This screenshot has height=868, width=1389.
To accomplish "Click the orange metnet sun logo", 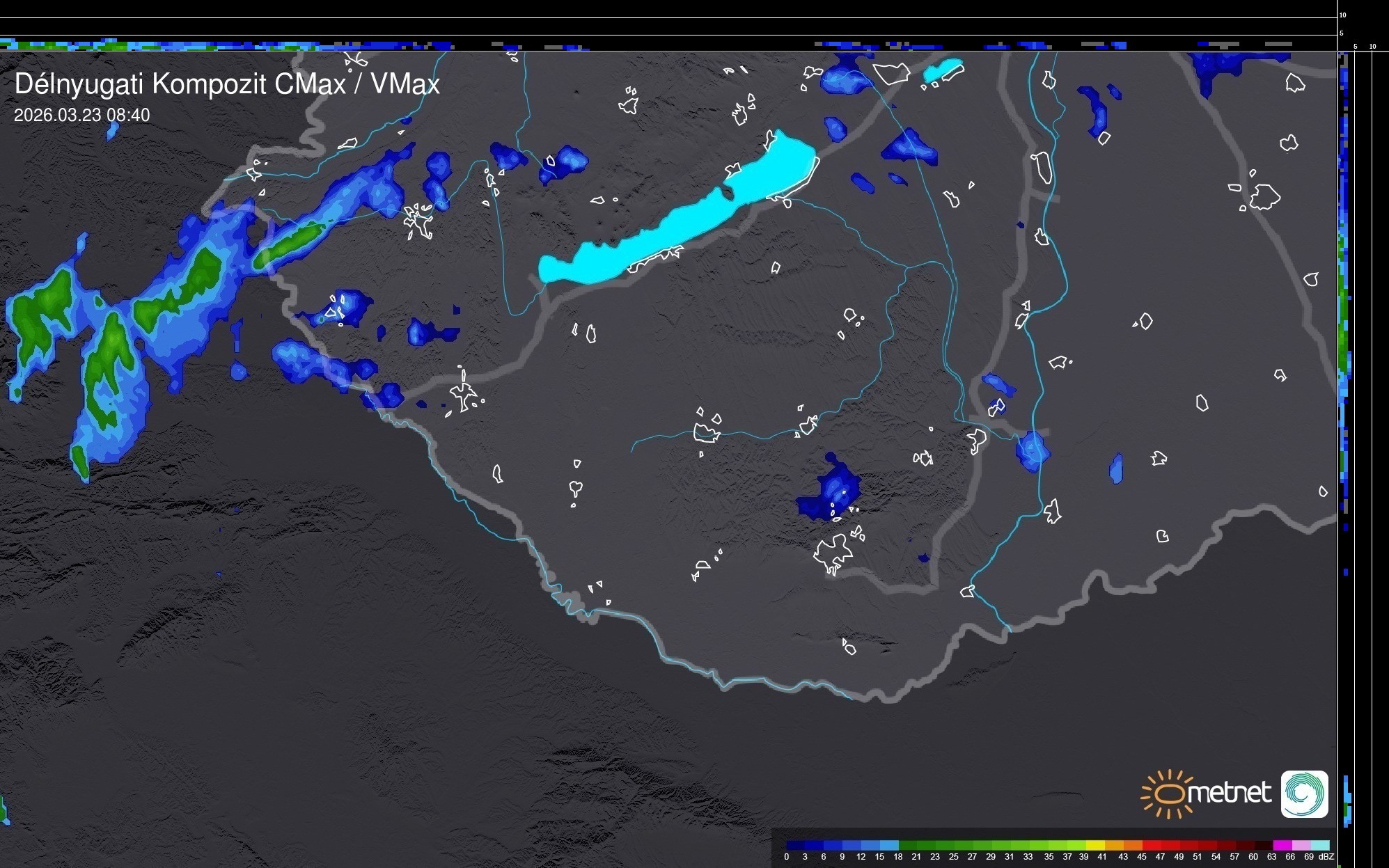I will click(1170, 794).
